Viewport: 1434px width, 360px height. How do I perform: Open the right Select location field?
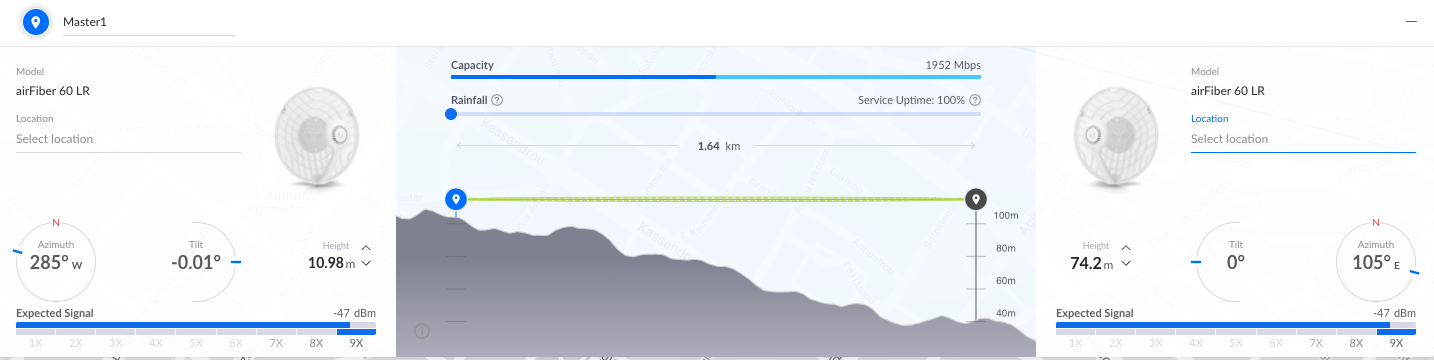1303,139
